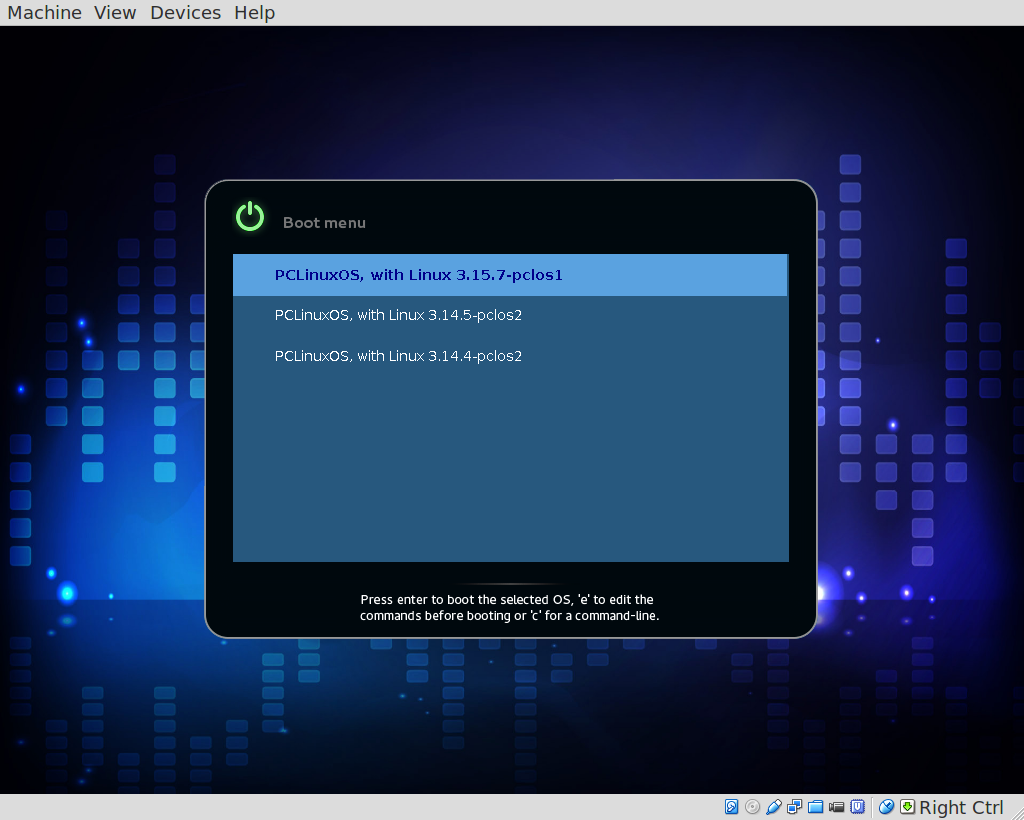Click the network adapters icon in the status bar
1024x820 pixels.
pyautogui.click(x=794, y=807)
